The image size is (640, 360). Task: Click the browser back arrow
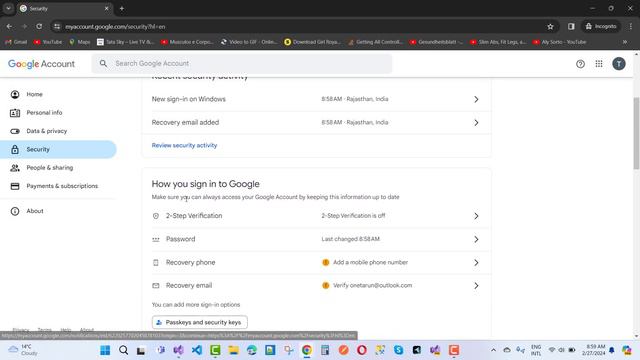coord(9,27)
